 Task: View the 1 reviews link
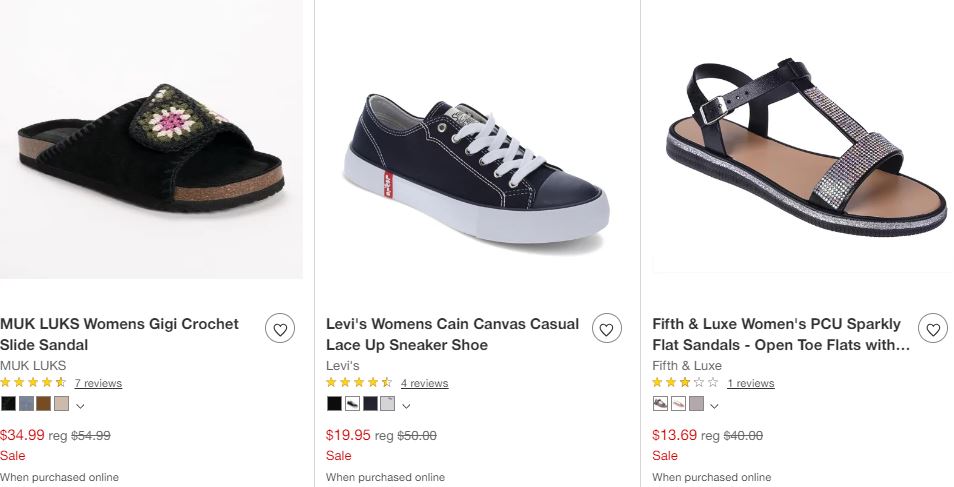point(750,383)
